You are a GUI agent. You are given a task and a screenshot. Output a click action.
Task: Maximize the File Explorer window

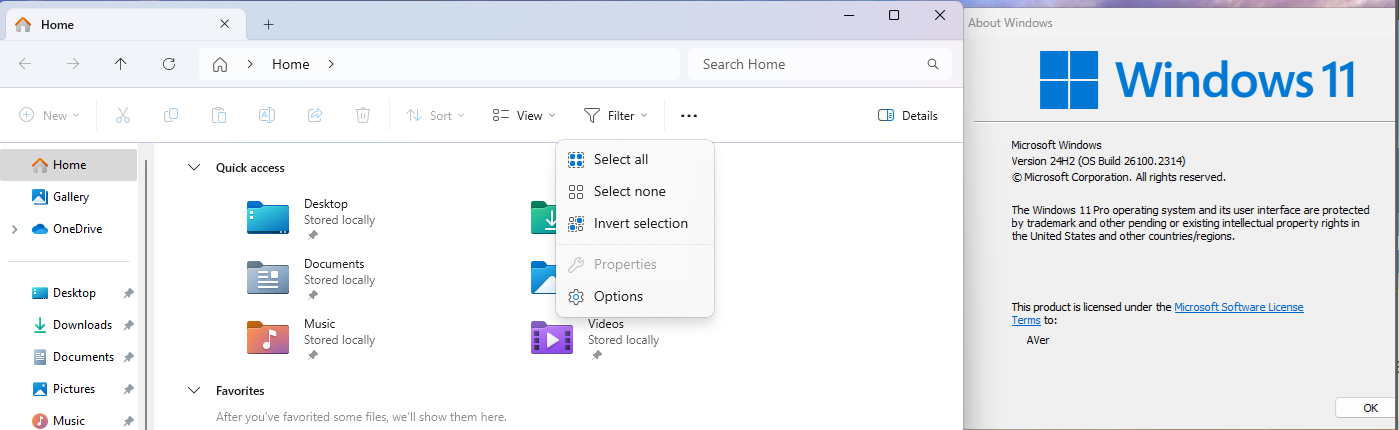coord(894,15)
